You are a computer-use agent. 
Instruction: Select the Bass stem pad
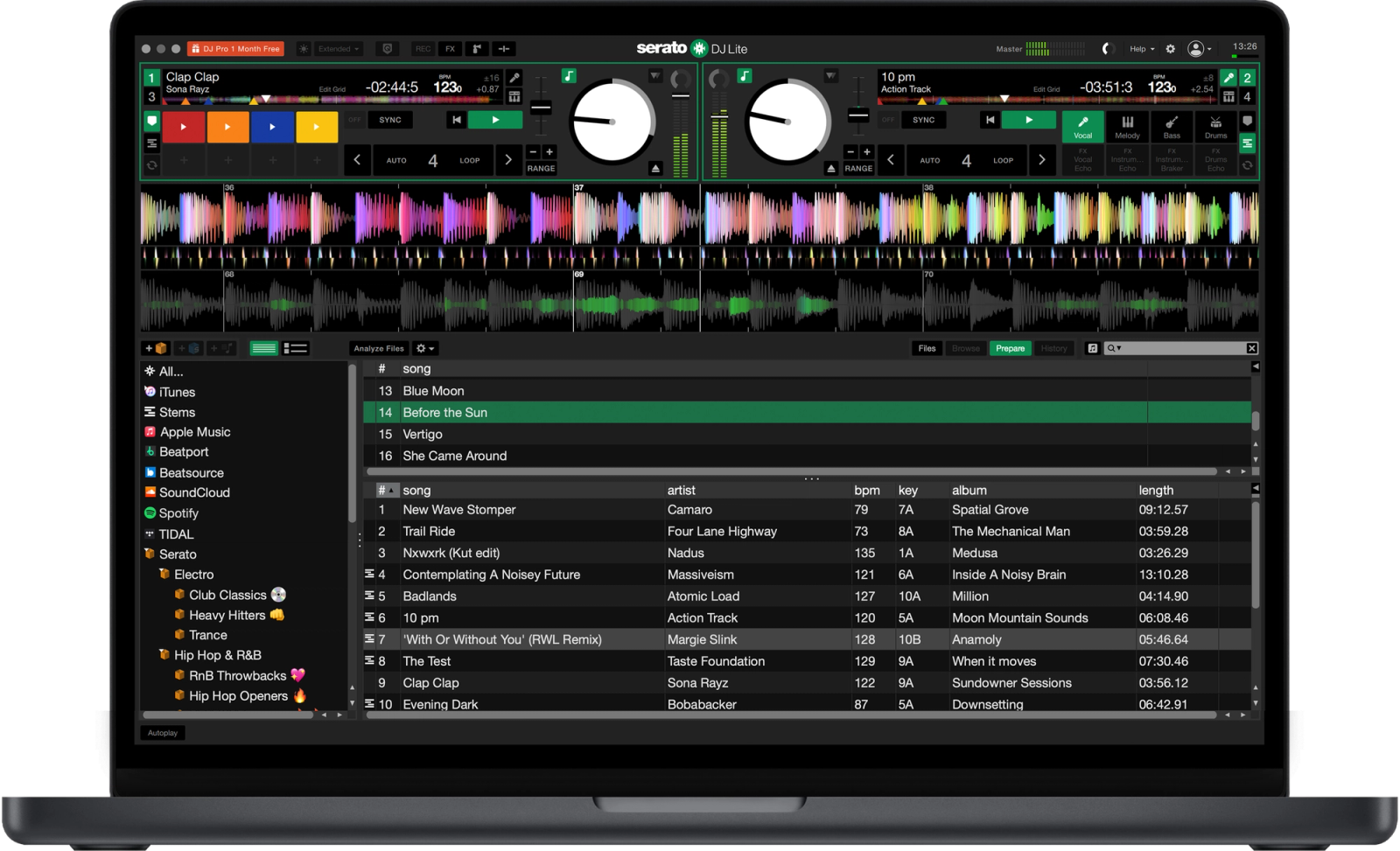point(1172,127)
